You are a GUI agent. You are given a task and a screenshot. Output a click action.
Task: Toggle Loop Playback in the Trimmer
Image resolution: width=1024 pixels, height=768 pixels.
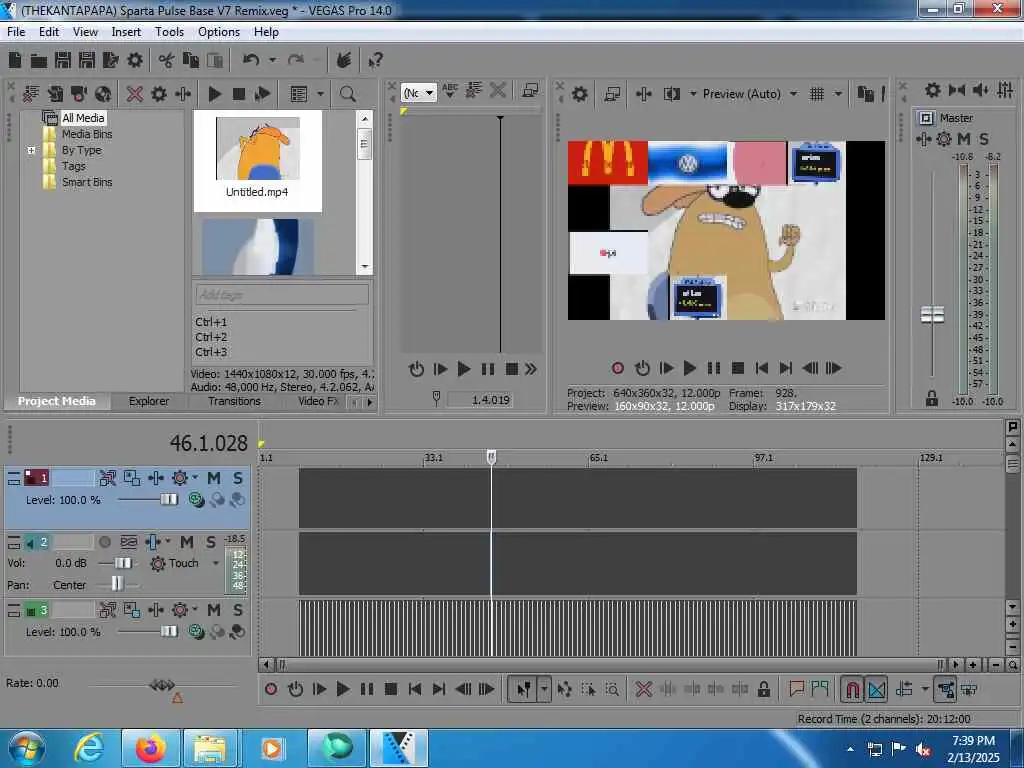(416, 370)
